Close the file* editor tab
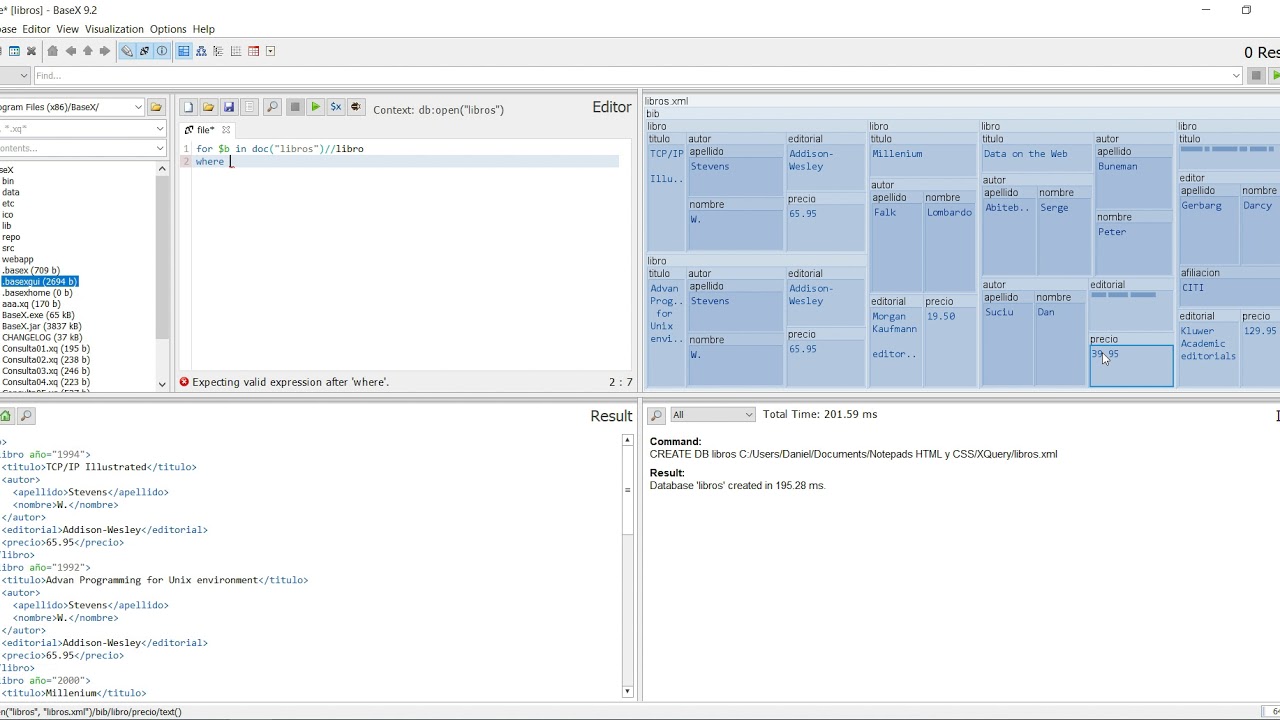 point(226,130)
